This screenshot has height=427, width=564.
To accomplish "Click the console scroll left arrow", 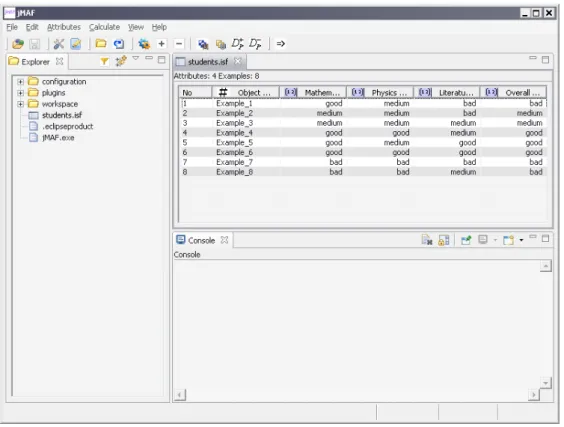I will [x=180, y=395].
